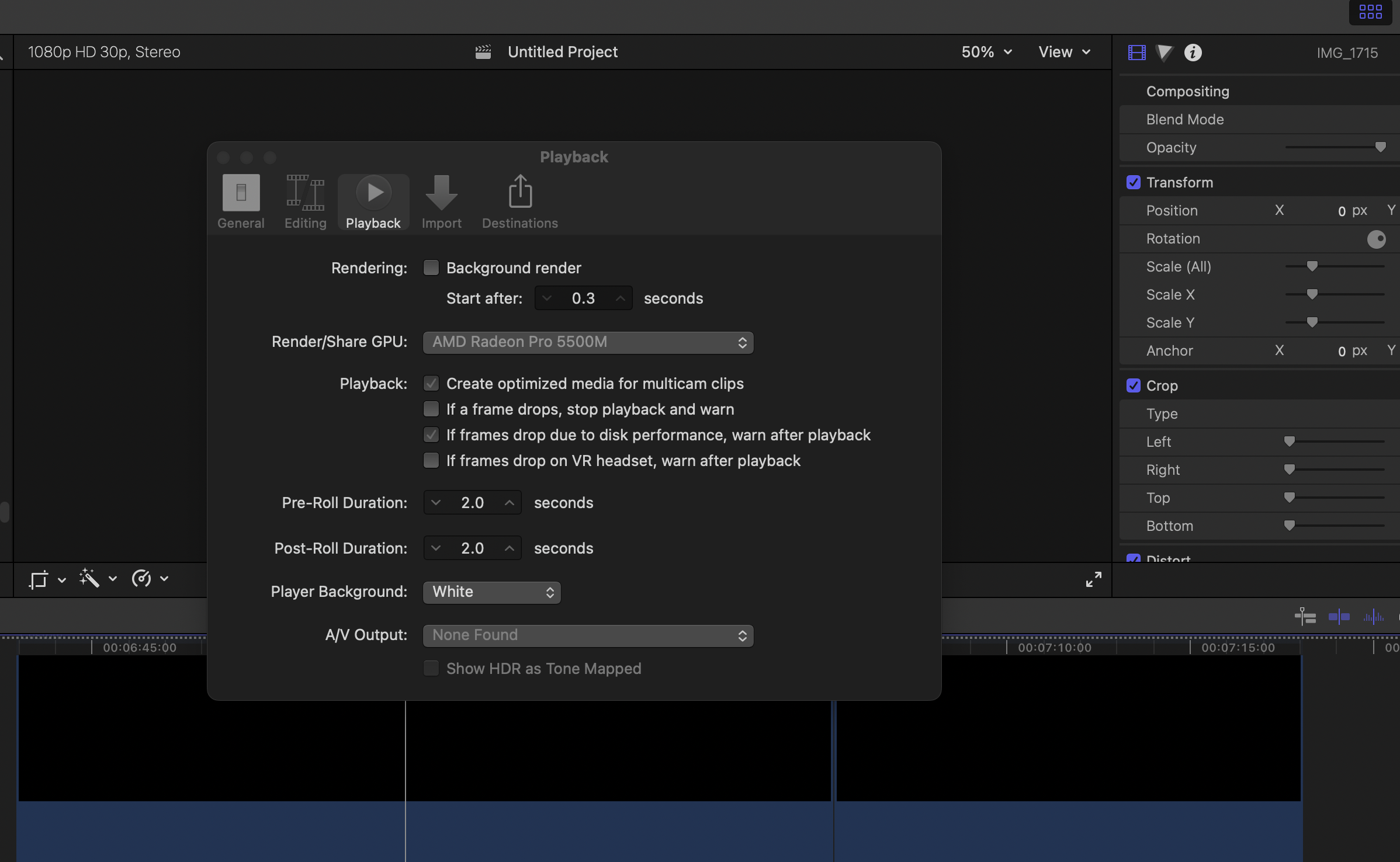The image size is (1400, 862).
Task: Open the Video inspector filmstrip icon
Action: [1136, 53]
